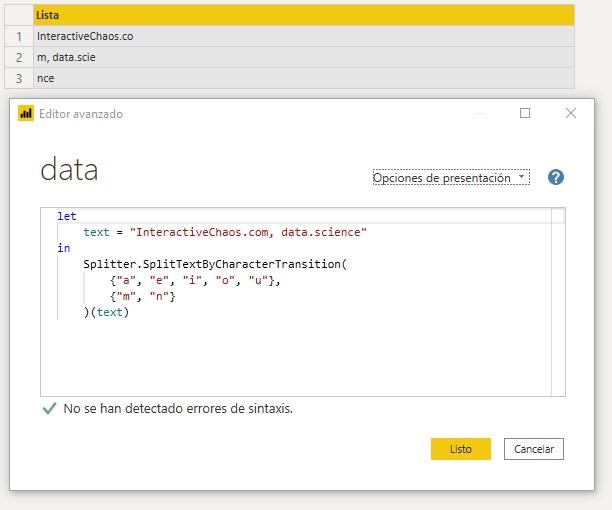Select row 3 'nce' cell

304,78
